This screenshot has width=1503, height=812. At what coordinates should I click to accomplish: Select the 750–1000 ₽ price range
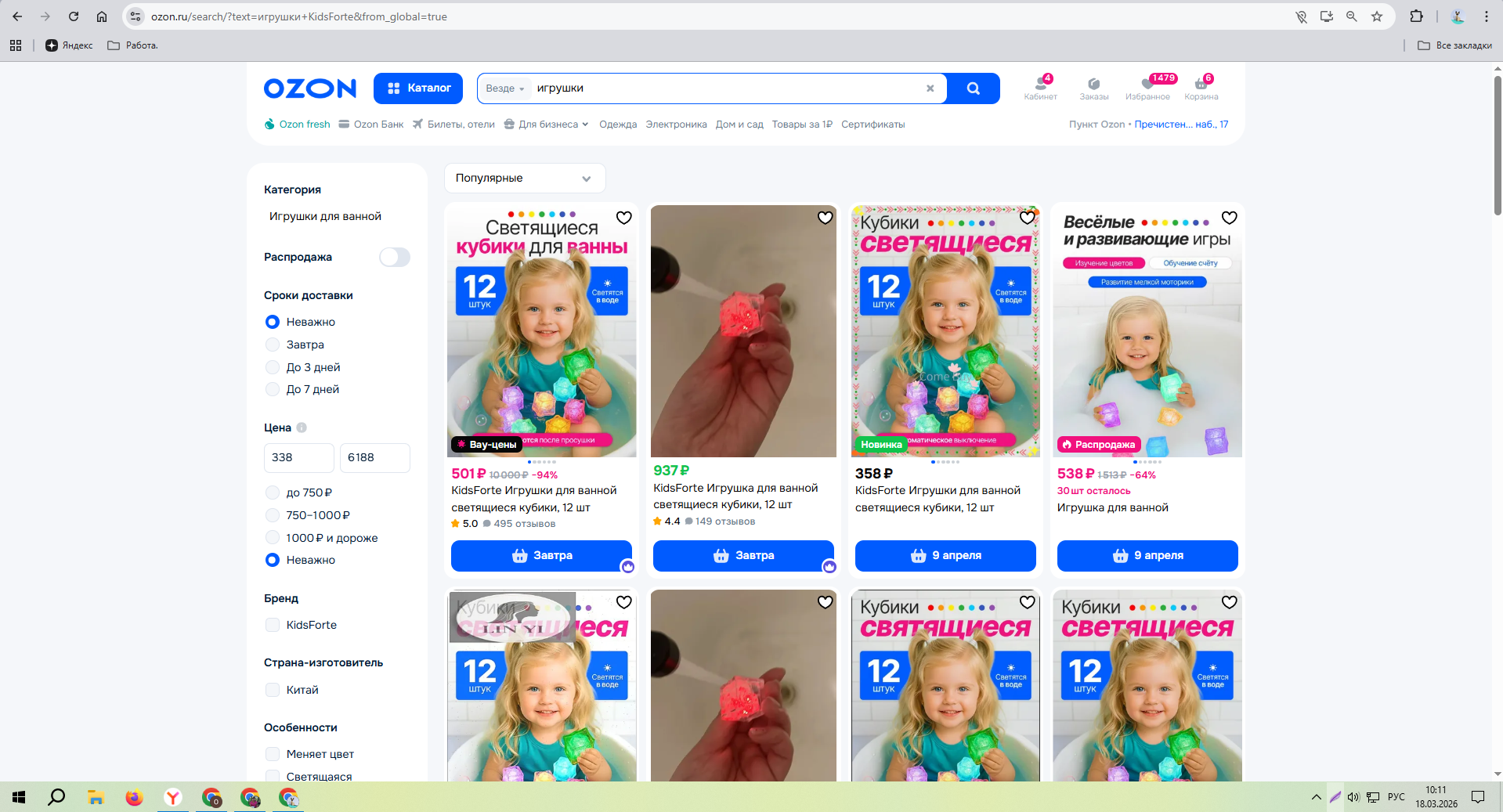coord(273,515)
